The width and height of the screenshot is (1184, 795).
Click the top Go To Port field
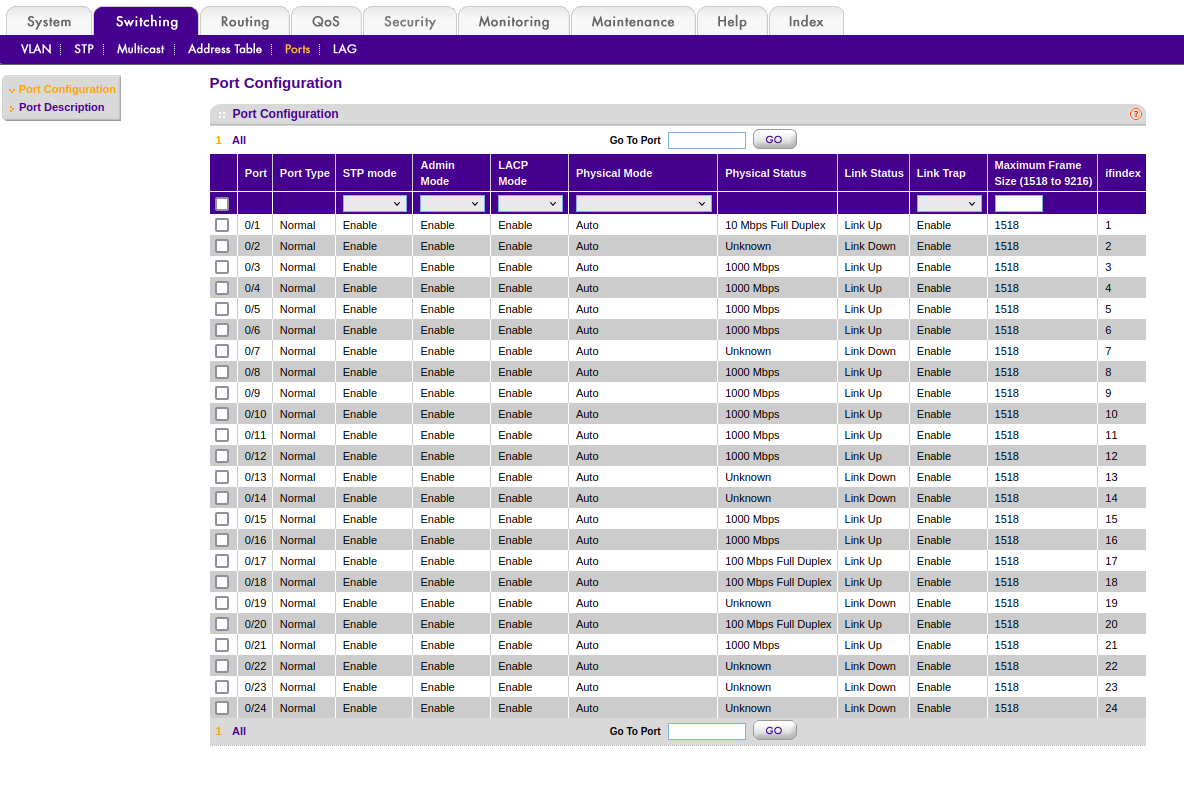pyautogui.click(x=706, y=140)
